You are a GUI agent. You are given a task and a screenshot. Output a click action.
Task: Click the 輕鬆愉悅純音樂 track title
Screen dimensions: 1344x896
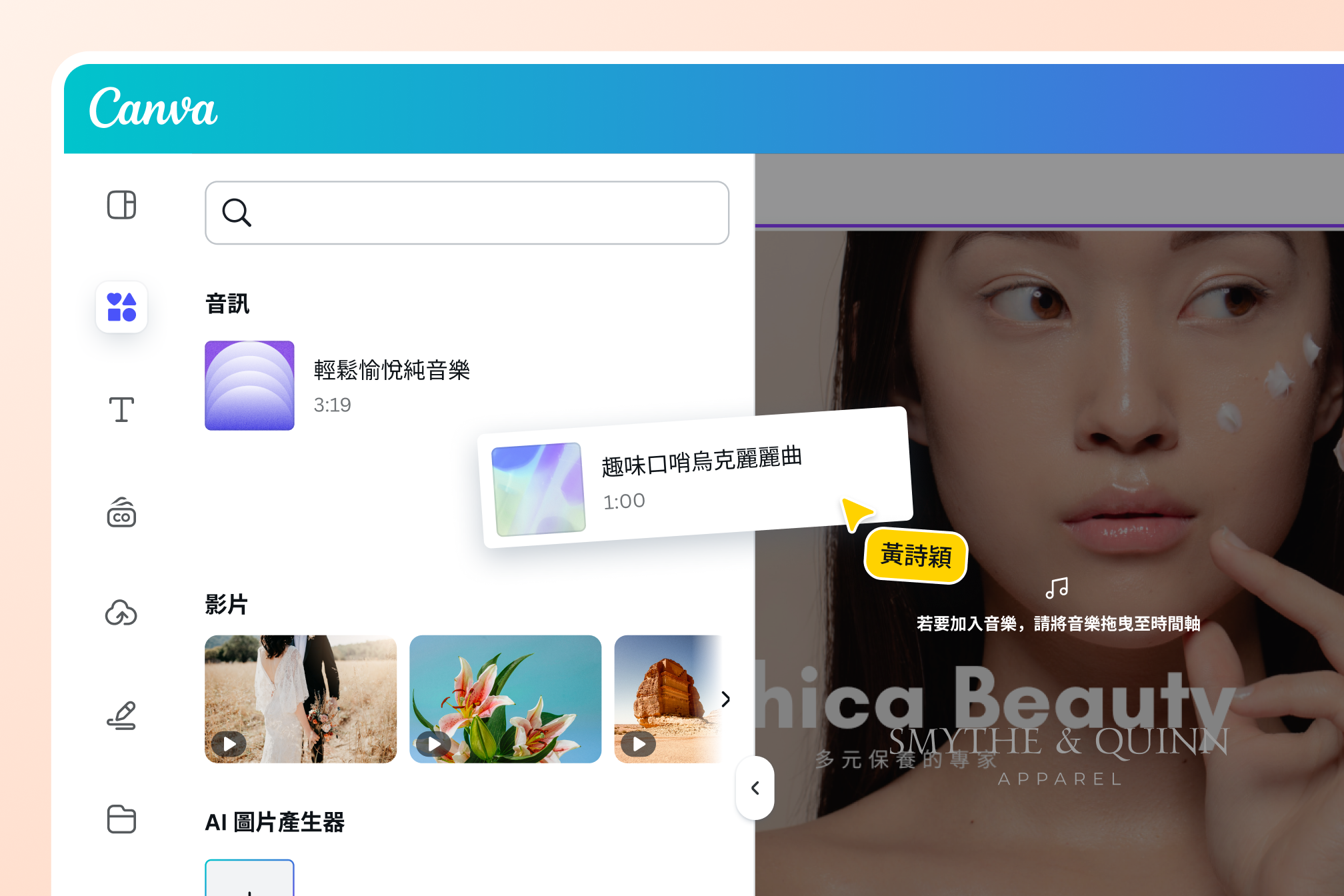tap(392, 370)
